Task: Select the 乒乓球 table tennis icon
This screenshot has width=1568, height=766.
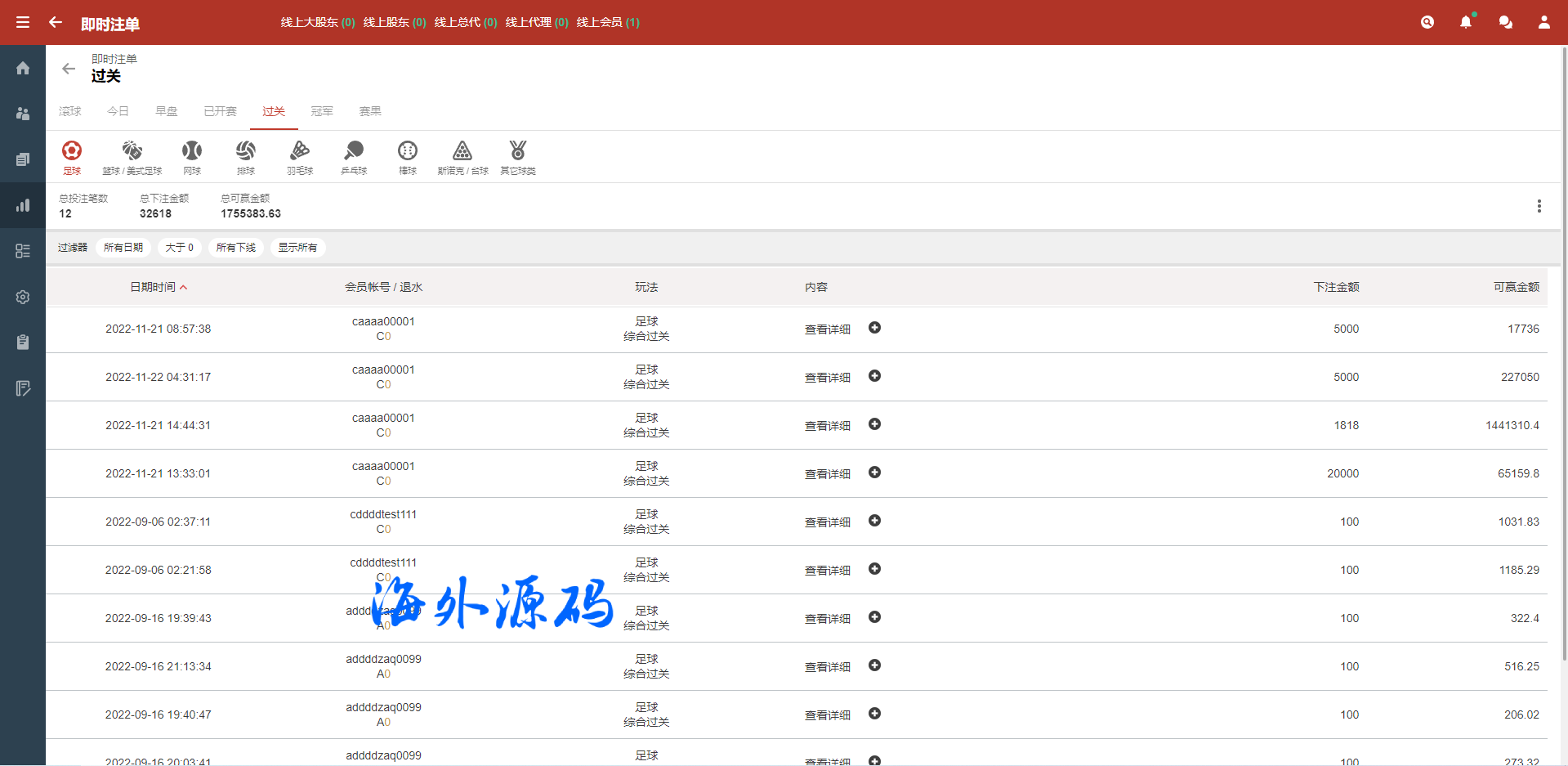Action: click(354, 157)
